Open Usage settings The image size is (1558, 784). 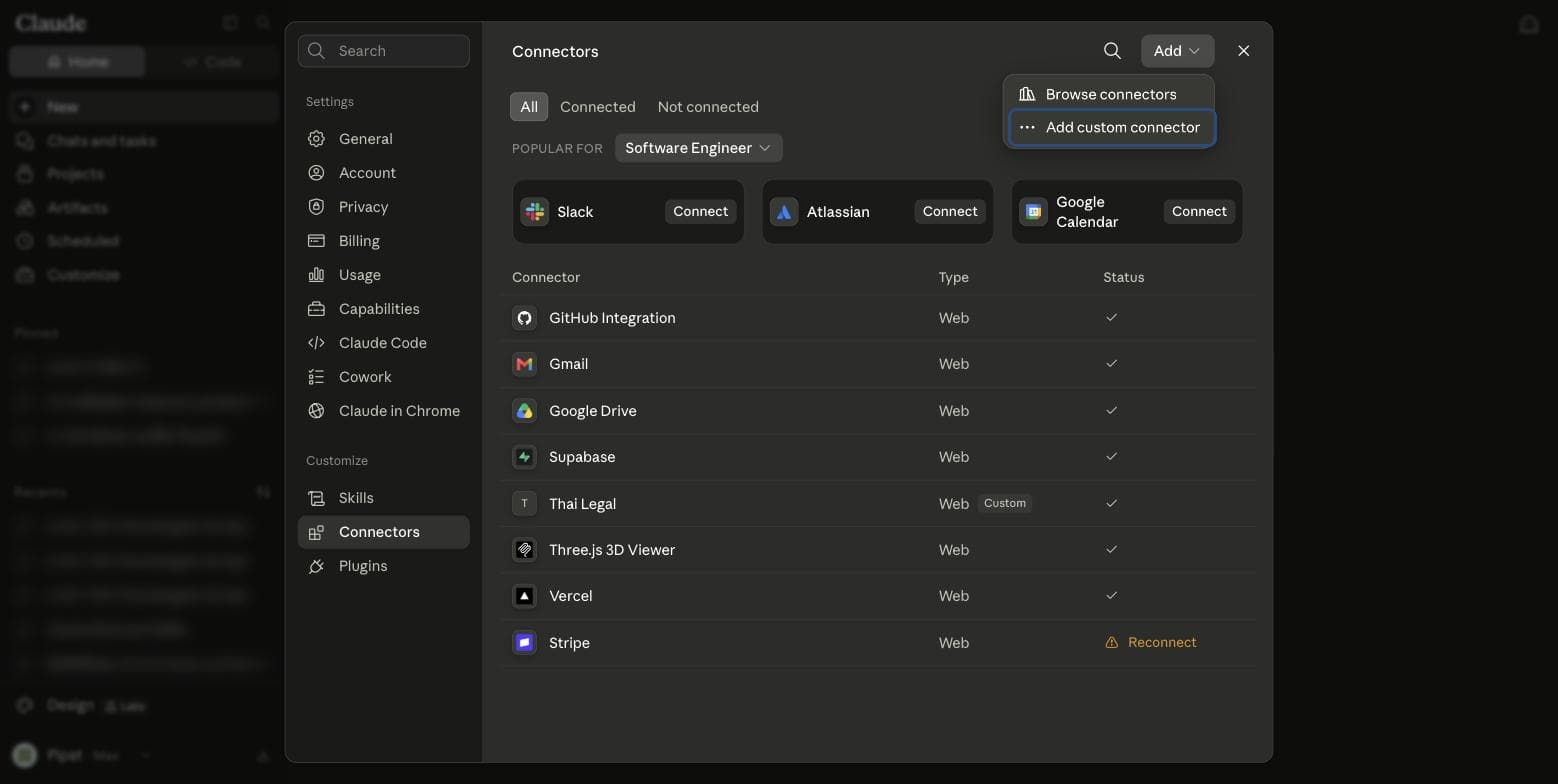click(x=383, y=275)
